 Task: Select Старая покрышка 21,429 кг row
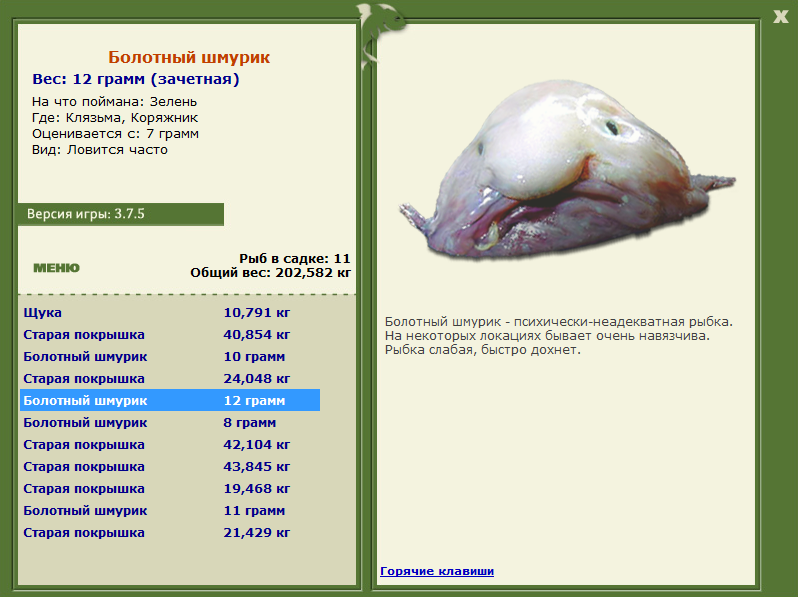tap(170, 532)
